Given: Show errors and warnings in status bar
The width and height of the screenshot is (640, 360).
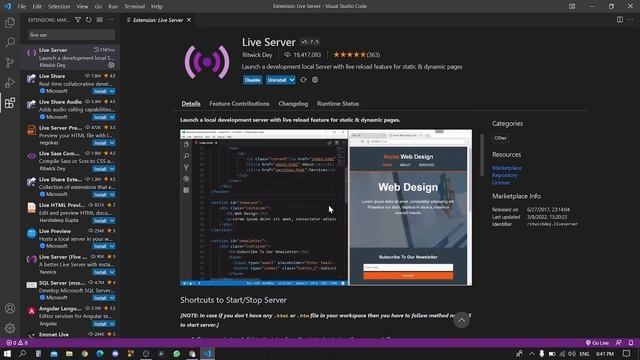Looking at the screenshot, I should click(x=17, y=343).
